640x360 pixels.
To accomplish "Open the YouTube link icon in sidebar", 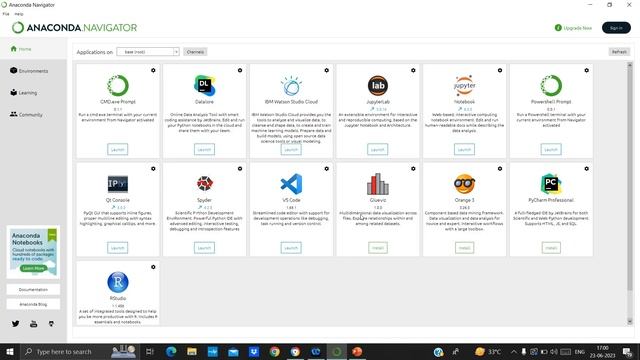I will [x=33, y=324].
